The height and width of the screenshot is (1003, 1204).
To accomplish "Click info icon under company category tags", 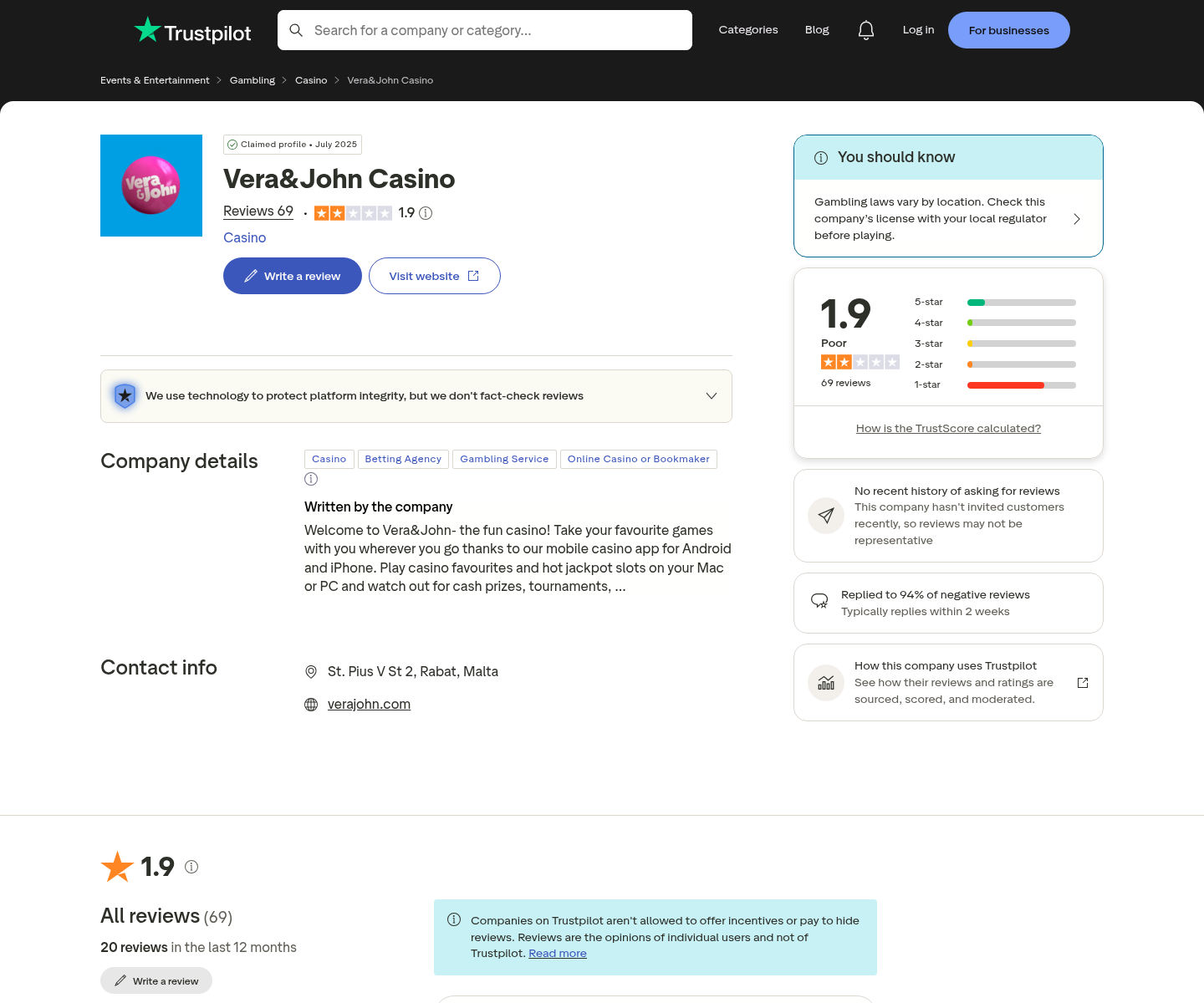I will [311, 479].
